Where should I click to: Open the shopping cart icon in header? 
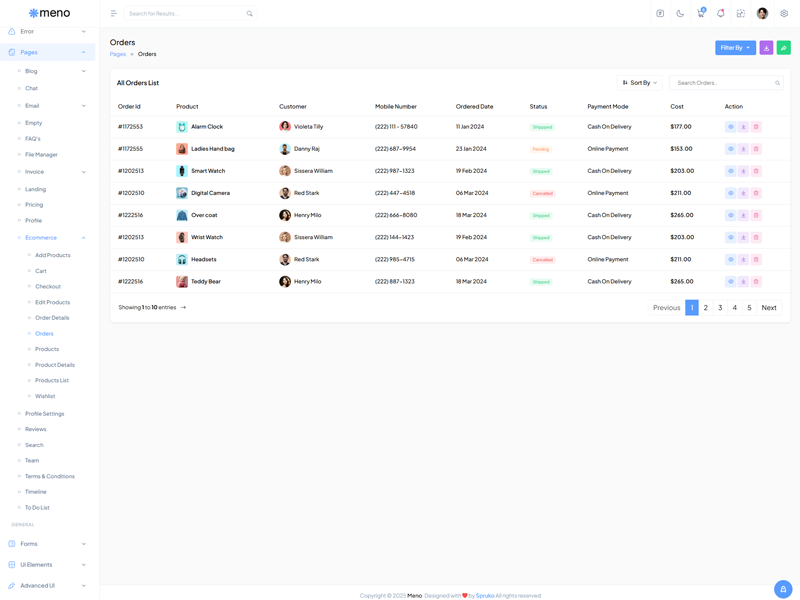click(700, 14)
